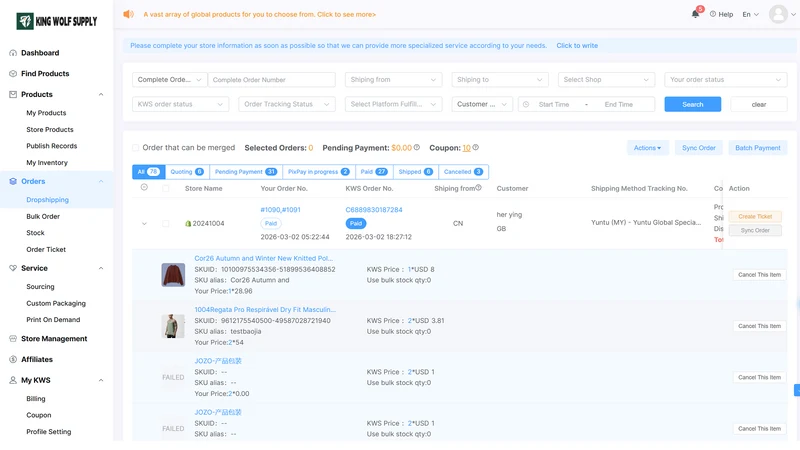The image size is (800, 450).
Task: Open the Complete Order type dropdown
Action: [x=169, y=80]
